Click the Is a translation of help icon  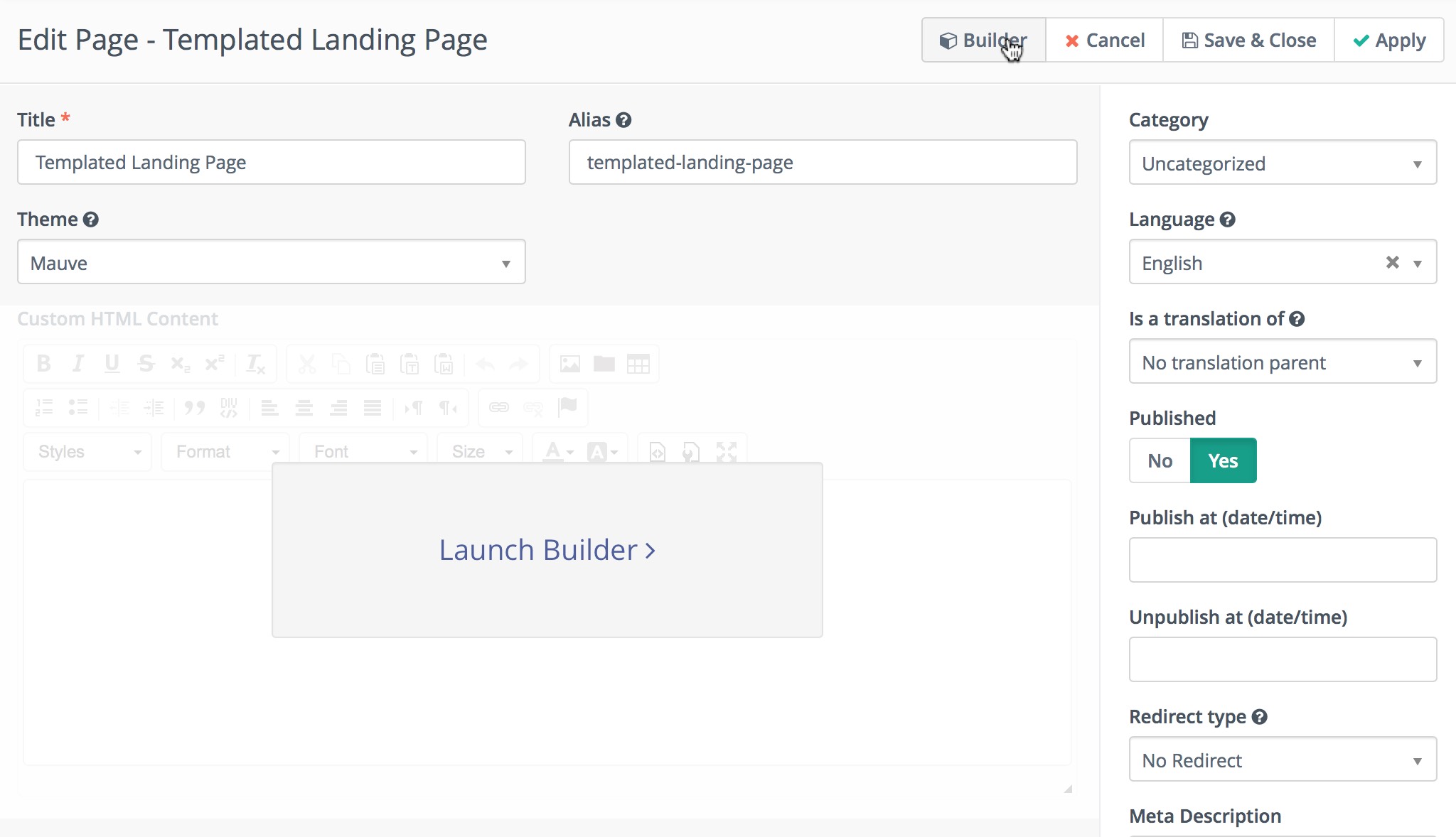coord(1297,319)
